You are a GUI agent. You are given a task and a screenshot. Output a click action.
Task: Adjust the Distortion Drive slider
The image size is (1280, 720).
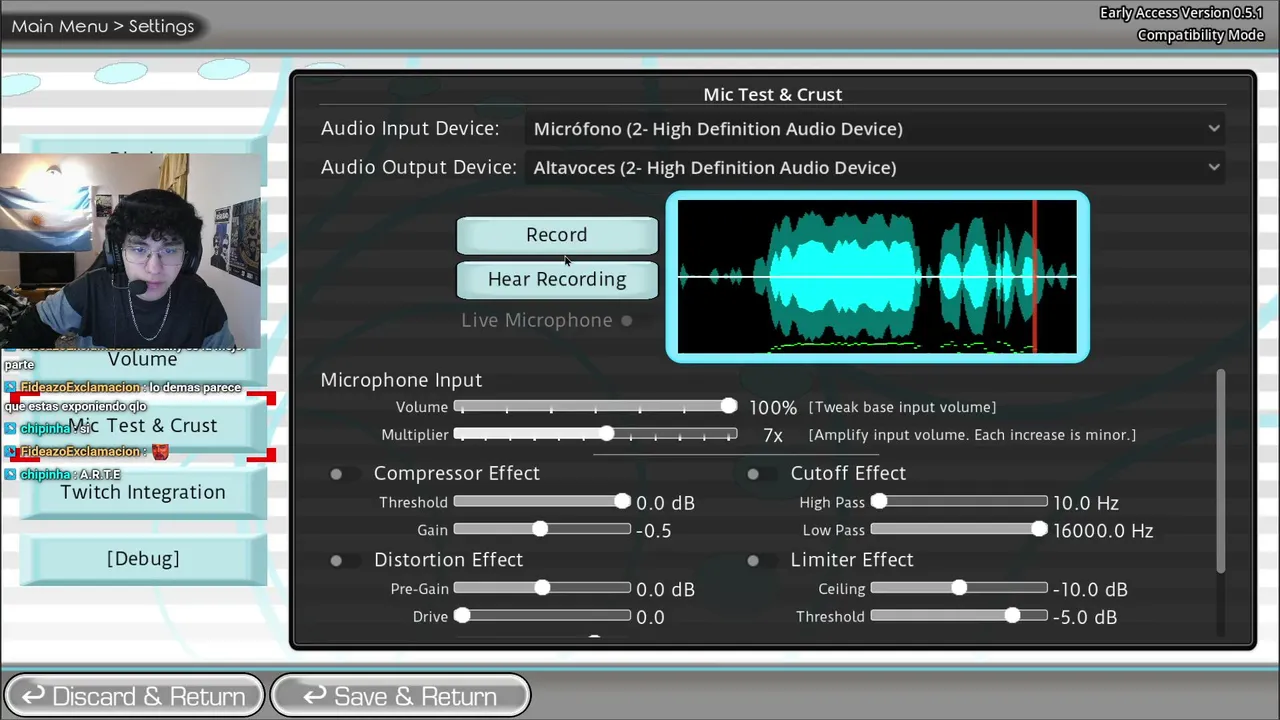(x=543, y=616)
